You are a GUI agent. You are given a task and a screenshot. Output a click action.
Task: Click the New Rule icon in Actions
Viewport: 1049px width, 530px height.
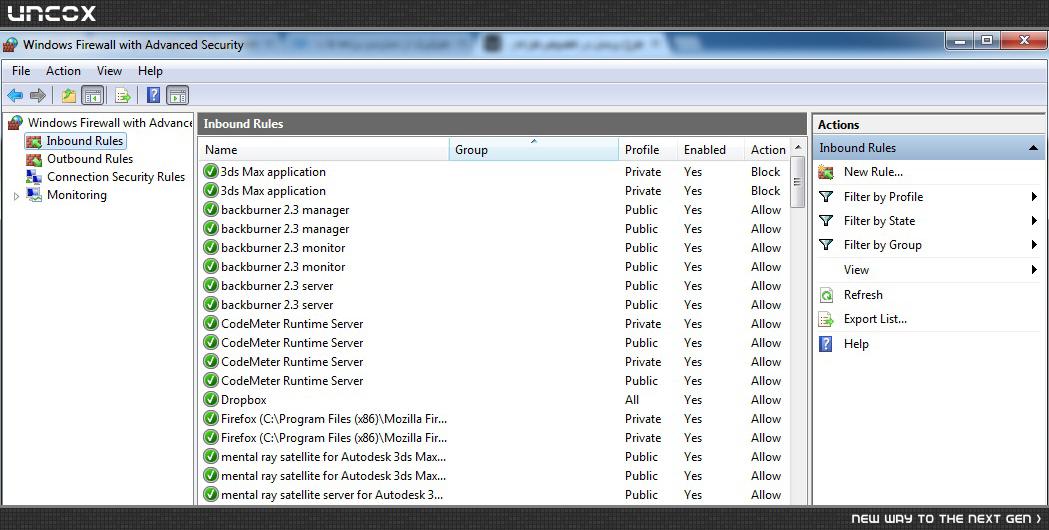(826, 172)
